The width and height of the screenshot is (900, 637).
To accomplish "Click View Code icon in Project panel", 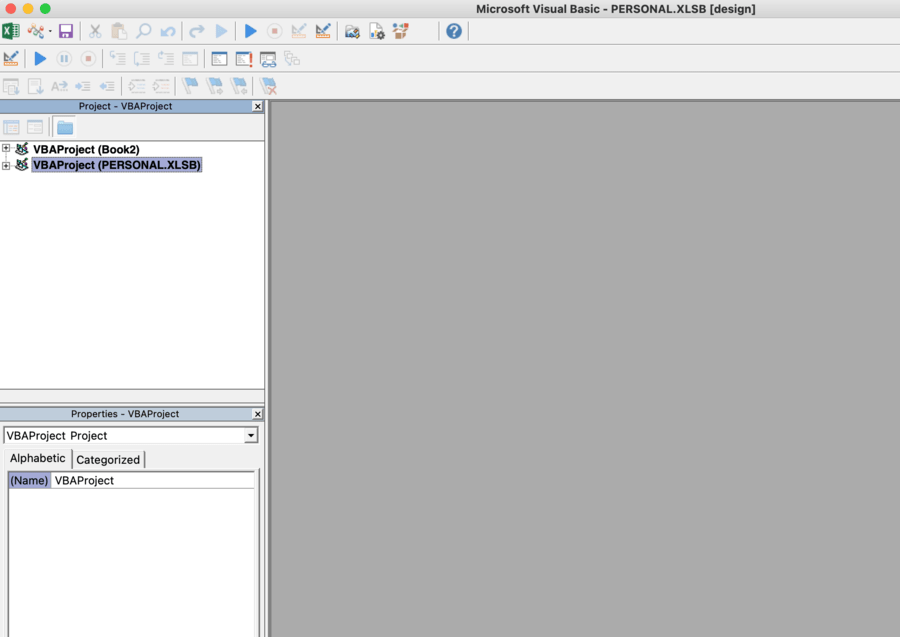I will [11, 127].
